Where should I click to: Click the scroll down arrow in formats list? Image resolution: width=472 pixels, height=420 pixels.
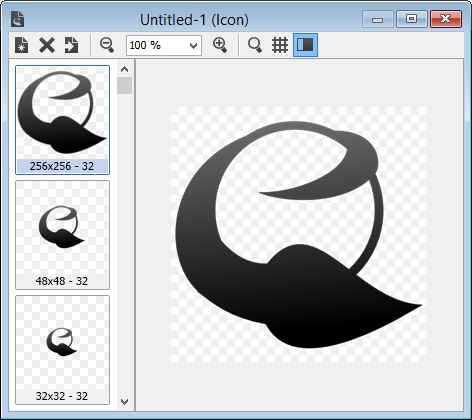coord(125,402)
